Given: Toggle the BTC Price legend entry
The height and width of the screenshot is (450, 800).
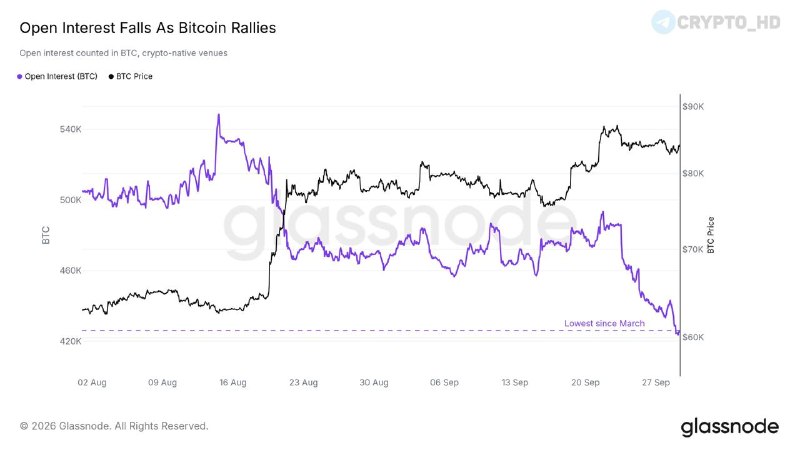Looking at the screenshot, I should coord(131,77).
